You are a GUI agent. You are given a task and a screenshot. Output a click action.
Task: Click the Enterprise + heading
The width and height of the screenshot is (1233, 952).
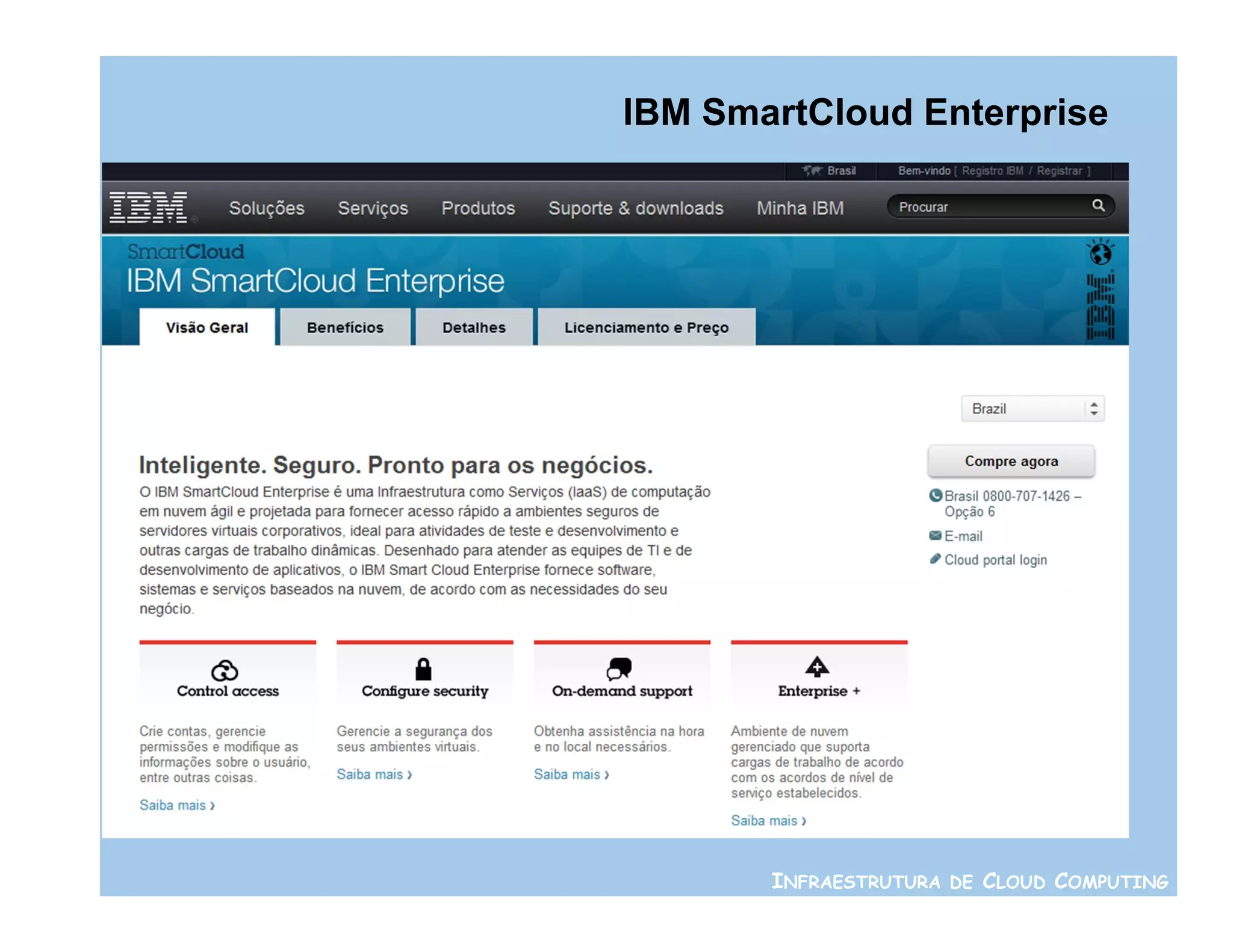tap(819, 691)
